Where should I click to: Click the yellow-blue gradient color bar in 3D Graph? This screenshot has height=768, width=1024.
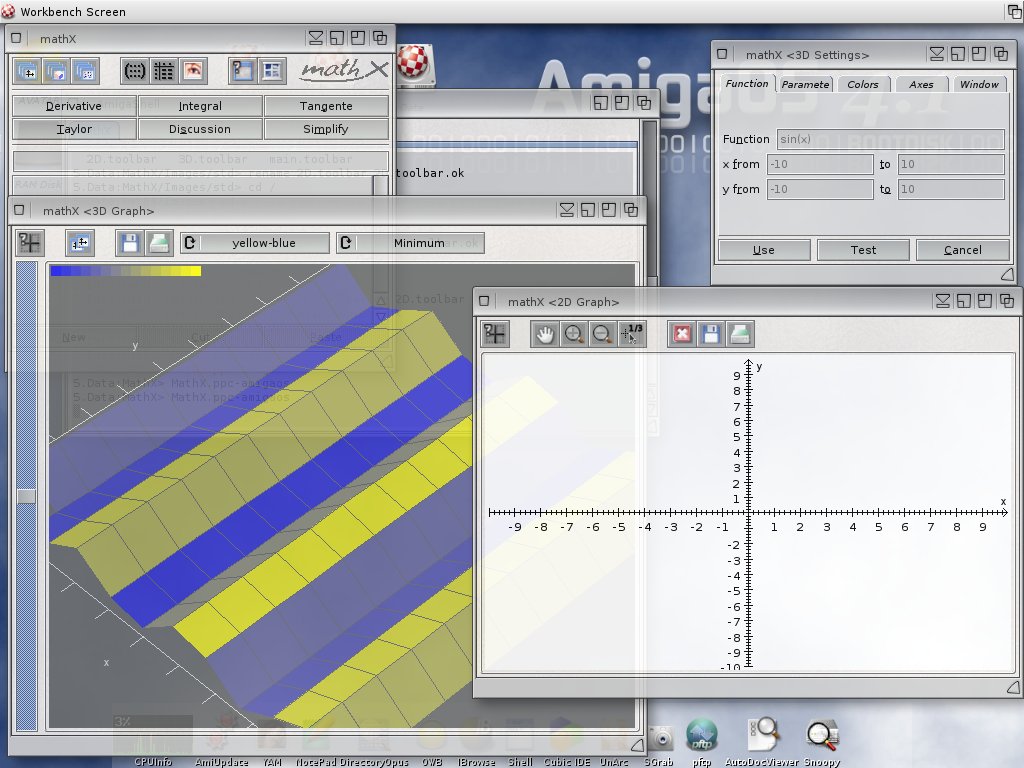125,270
